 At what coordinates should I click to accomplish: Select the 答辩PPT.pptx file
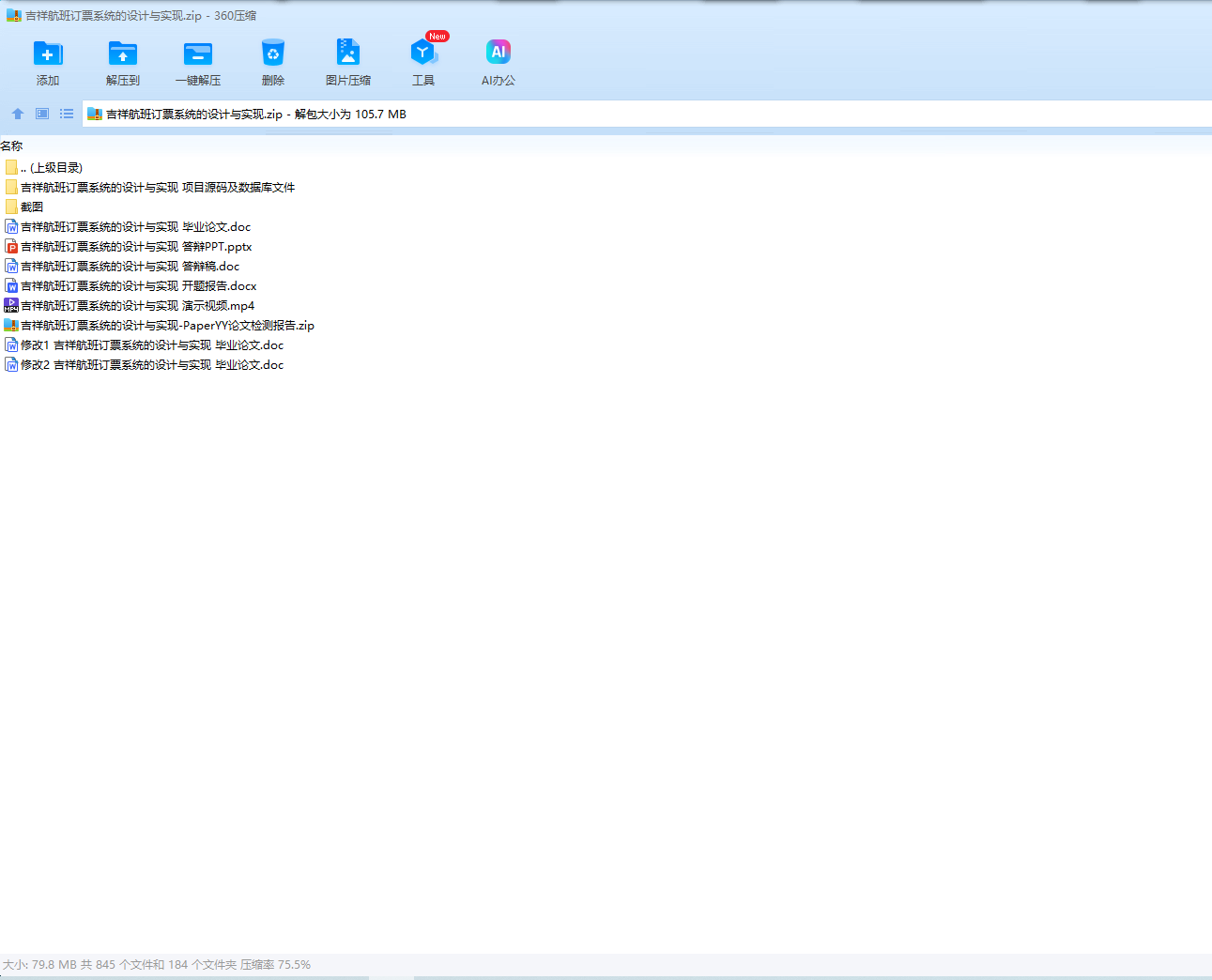pyautogui.click(x=128, y=246)
